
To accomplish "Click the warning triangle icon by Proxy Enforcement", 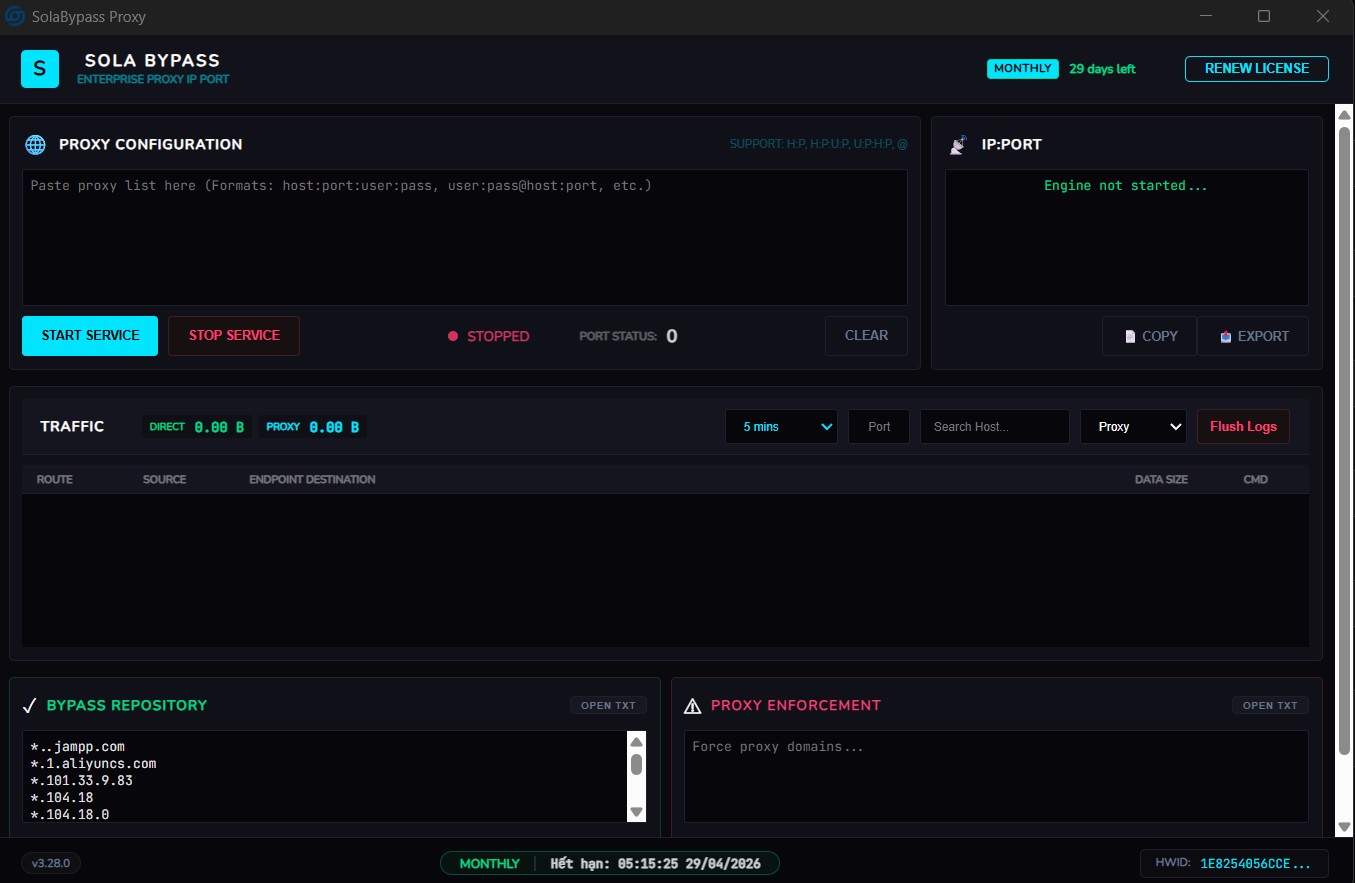I will (692, 706).
